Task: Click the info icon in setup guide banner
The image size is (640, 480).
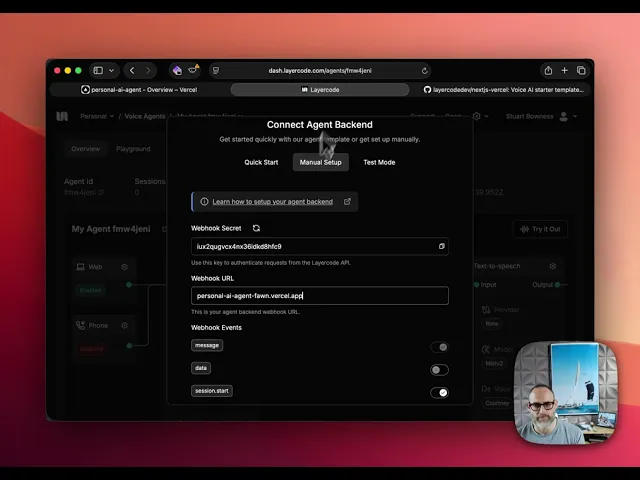Action: (204, 202)
